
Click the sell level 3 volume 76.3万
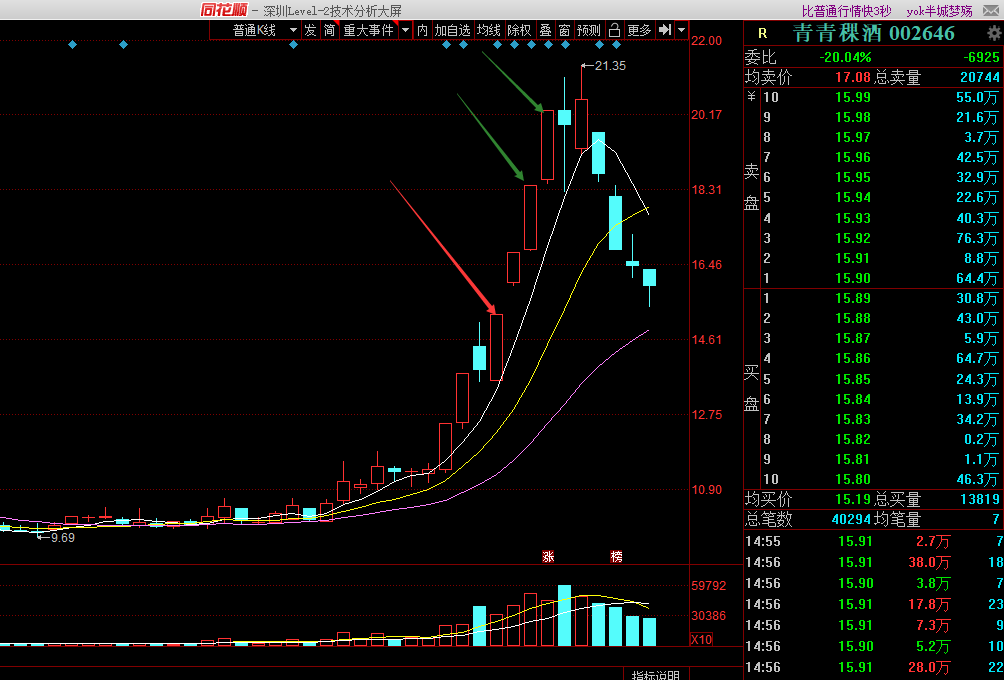coord(977,238)
